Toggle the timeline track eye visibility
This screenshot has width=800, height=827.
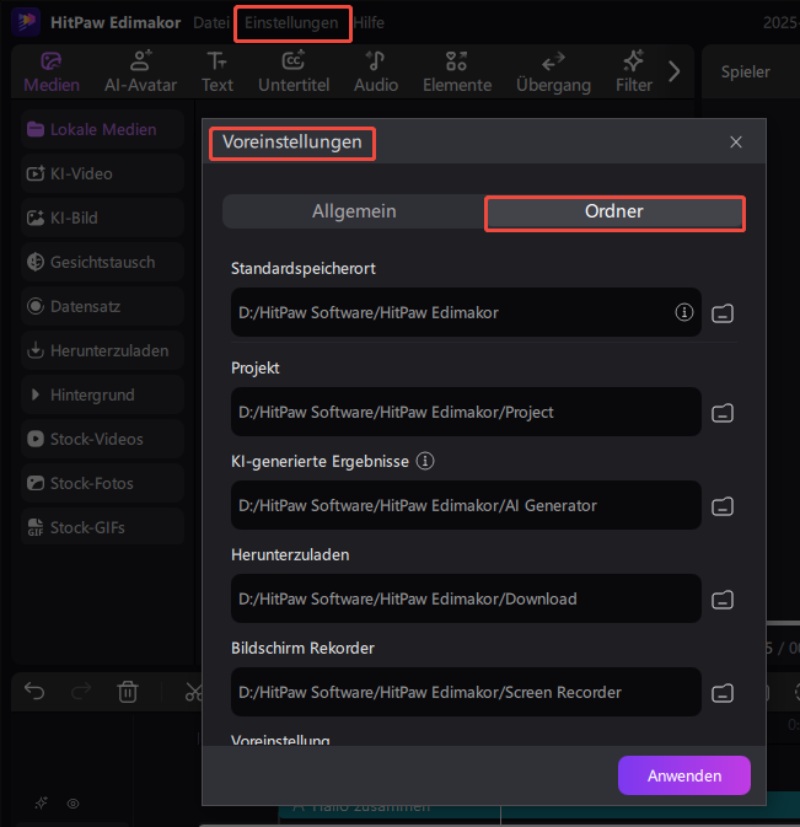click(x=73, y=803)
